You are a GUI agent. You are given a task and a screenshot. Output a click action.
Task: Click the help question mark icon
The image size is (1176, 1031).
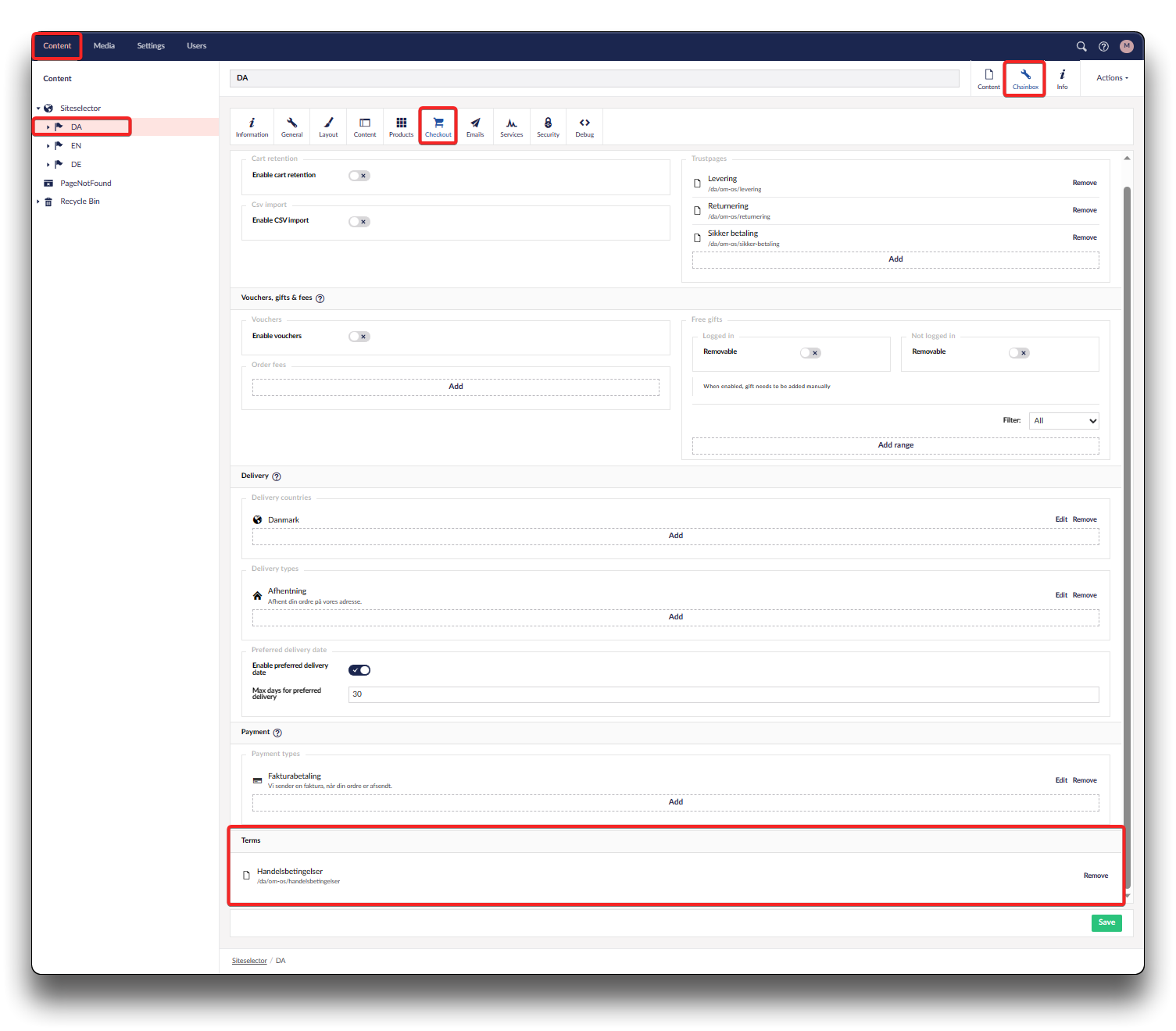(x=1103, y=46)
